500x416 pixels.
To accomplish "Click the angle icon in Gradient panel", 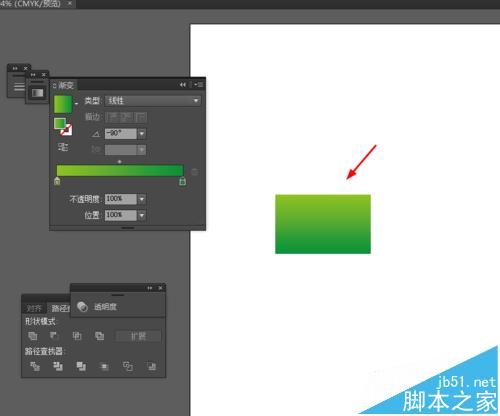I will tap(96, 134).
